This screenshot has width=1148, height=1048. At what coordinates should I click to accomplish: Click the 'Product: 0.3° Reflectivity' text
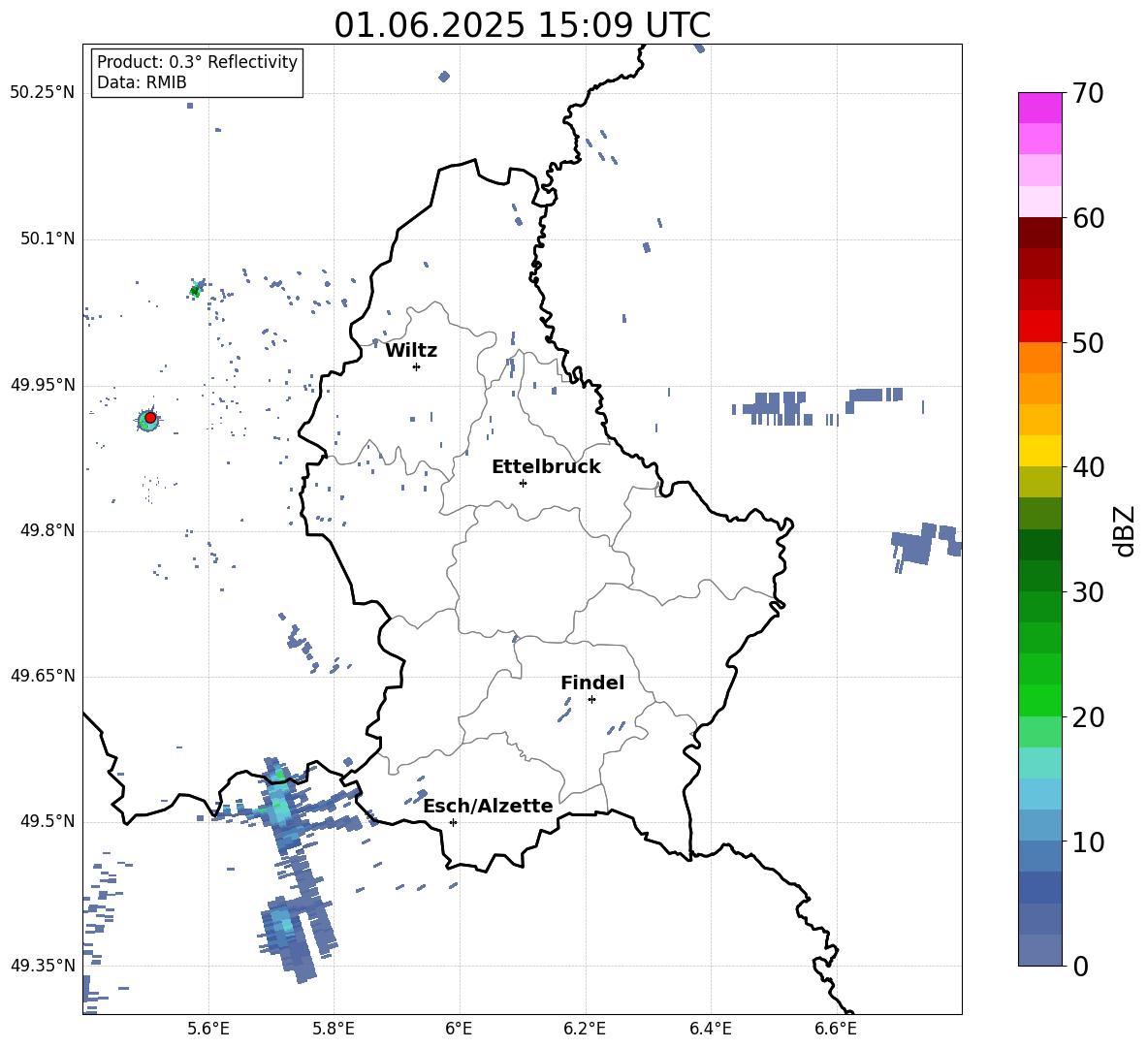pos(197,62)
